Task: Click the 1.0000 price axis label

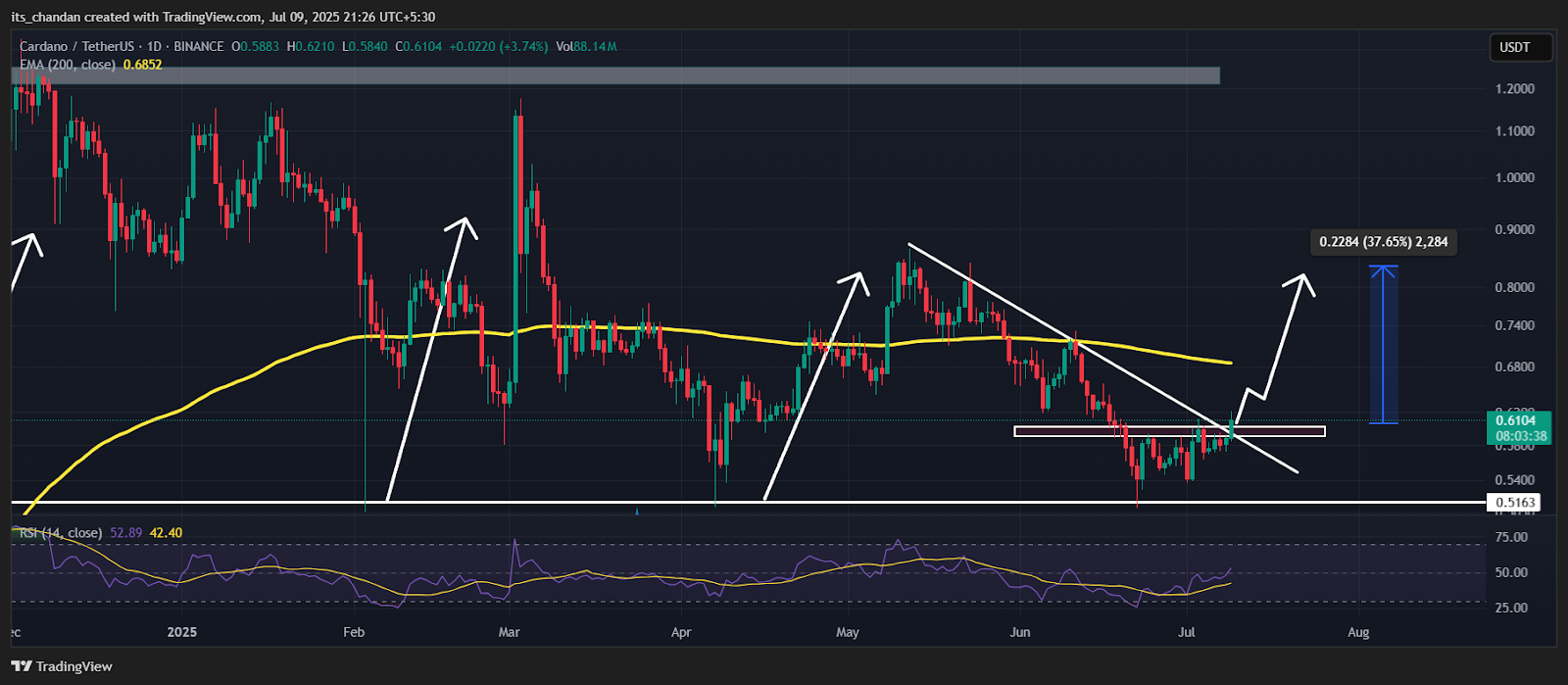Action: click(x=1514, y=178)
